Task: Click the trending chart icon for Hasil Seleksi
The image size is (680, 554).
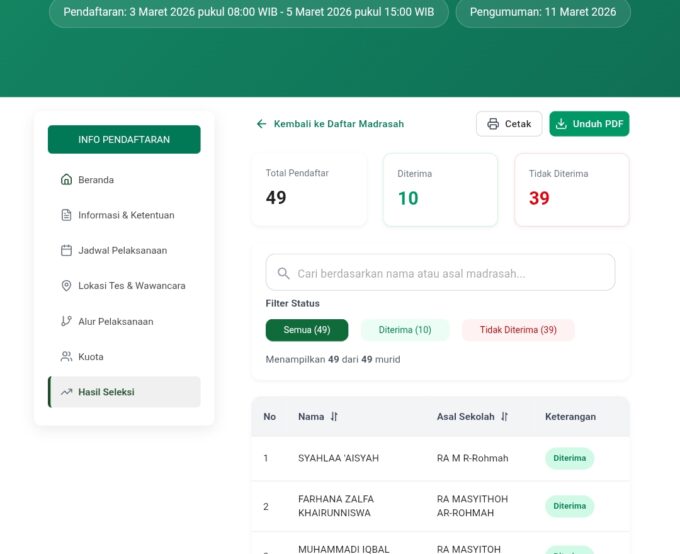Action: click(x=67, y=392)
